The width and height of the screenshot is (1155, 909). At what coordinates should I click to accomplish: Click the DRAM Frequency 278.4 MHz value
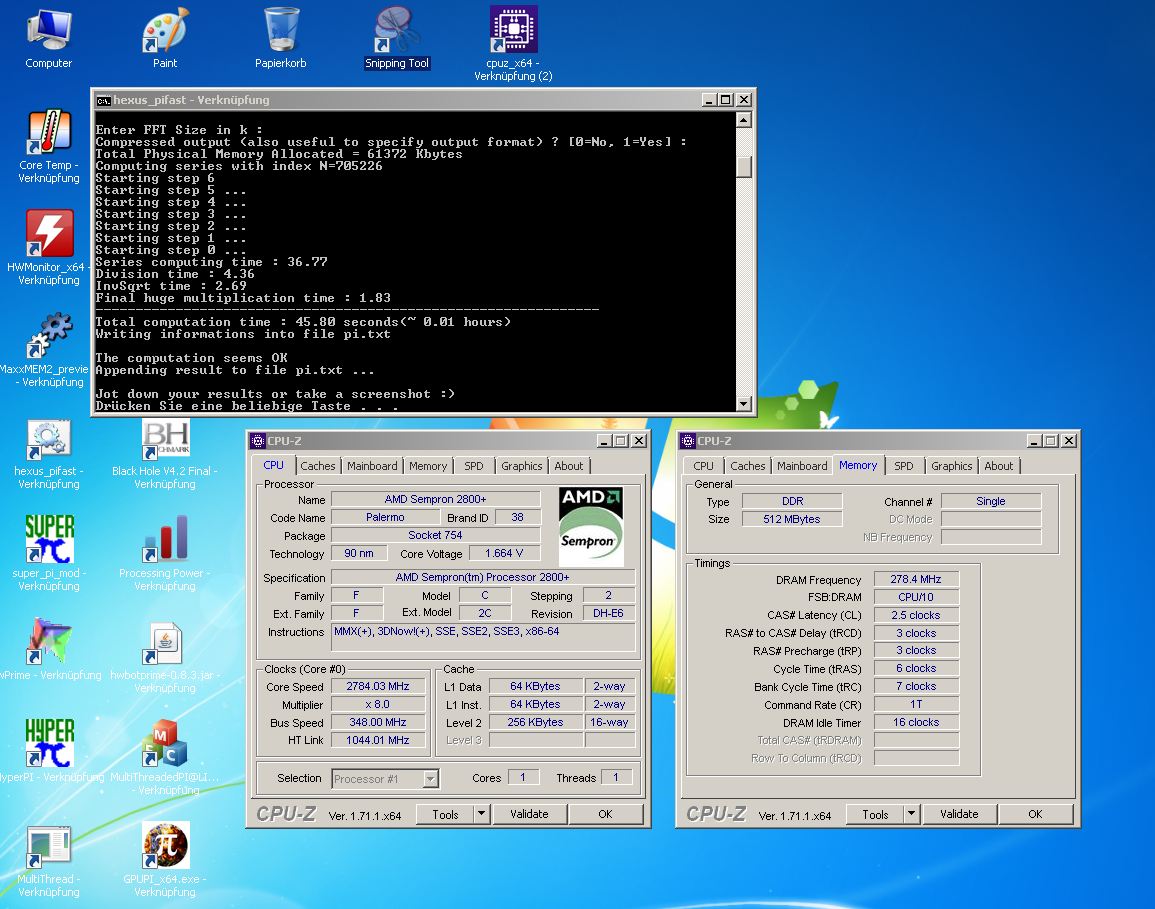coord(916,579)
